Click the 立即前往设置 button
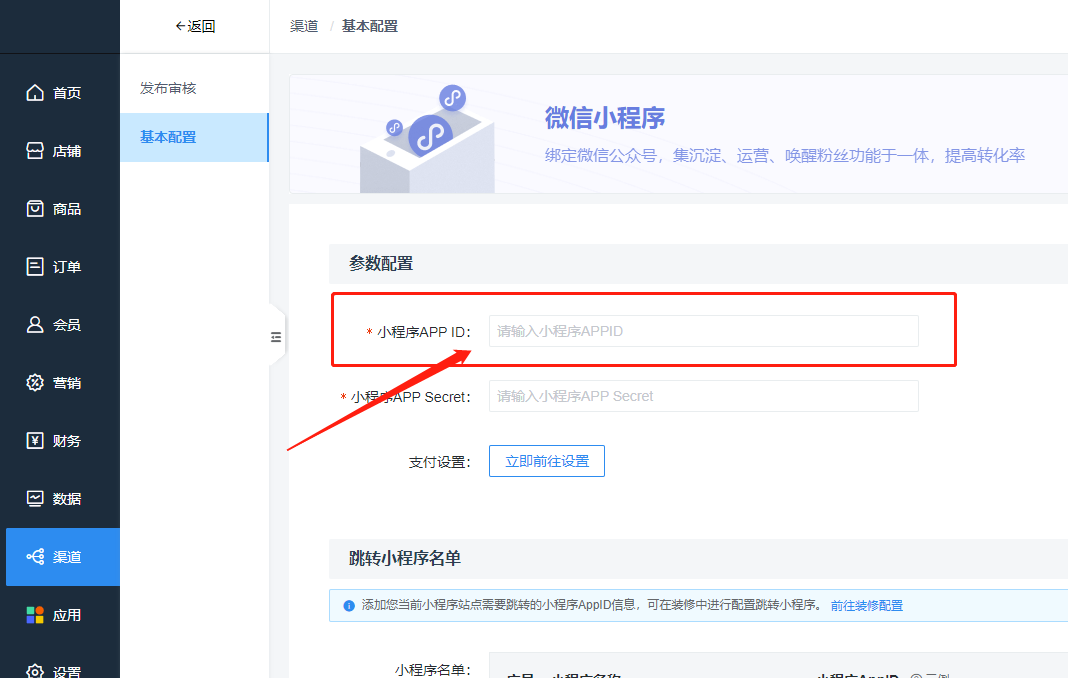Viewport: 1068px width, 678px height. point(547,461)
